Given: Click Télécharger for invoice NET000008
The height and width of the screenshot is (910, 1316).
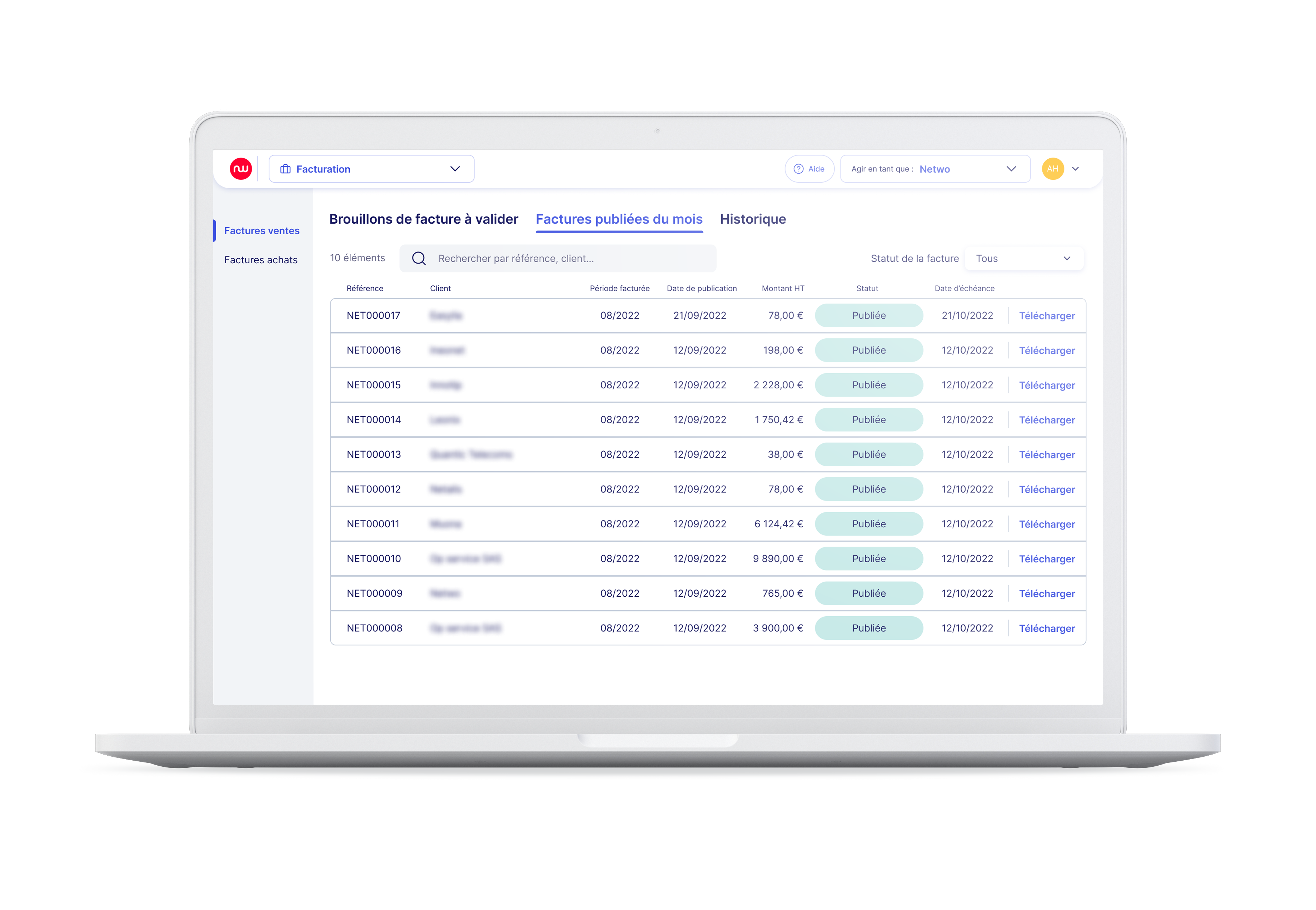Looking at the screenshot, I should [1046, 628].
